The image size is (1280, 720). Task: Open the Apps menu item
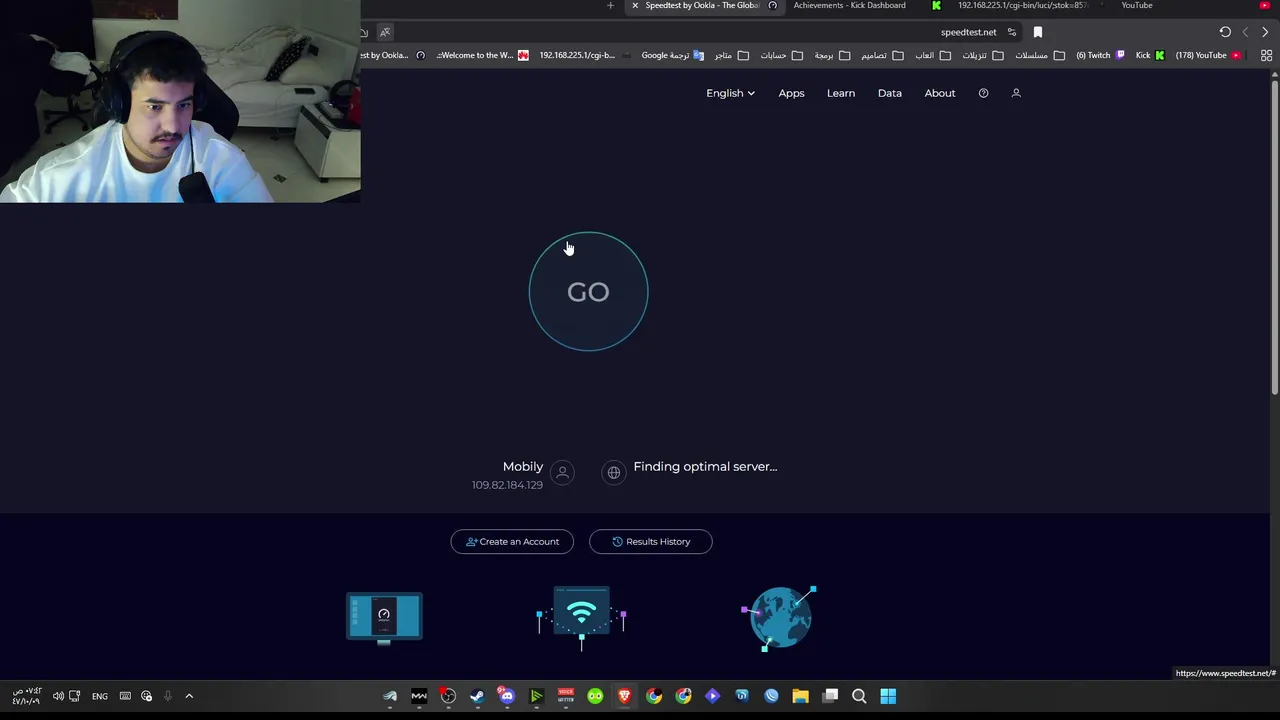pos(791,93)
